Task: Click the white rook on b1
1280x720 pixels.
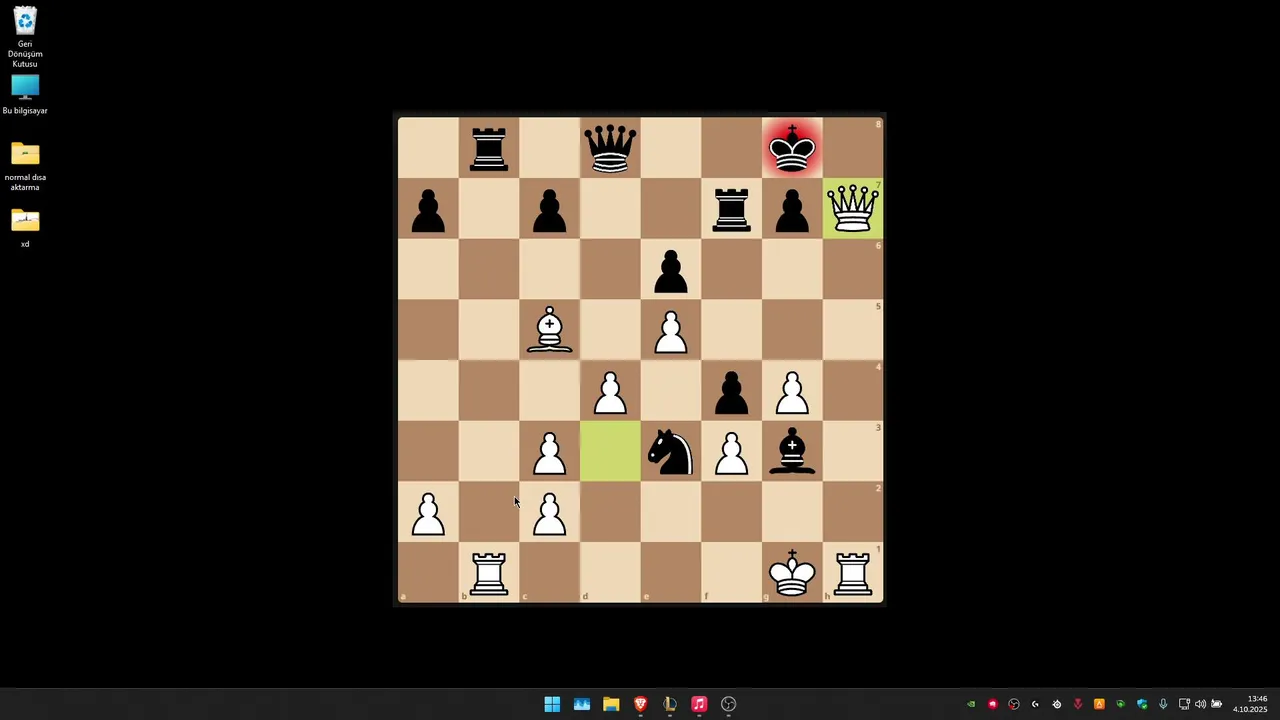Action: coord(489,574)
